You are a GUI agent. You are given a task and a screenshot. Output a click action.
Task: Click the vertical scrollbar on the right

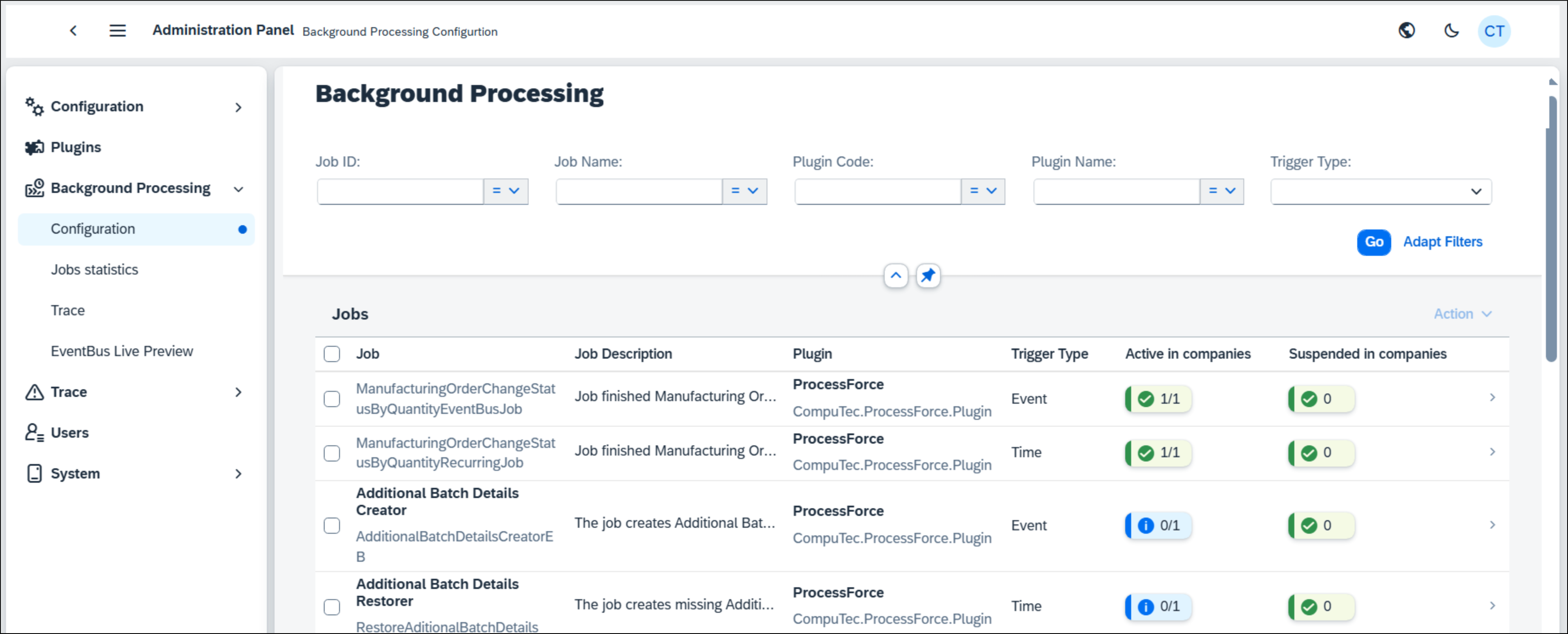[x=1552, y=228]
